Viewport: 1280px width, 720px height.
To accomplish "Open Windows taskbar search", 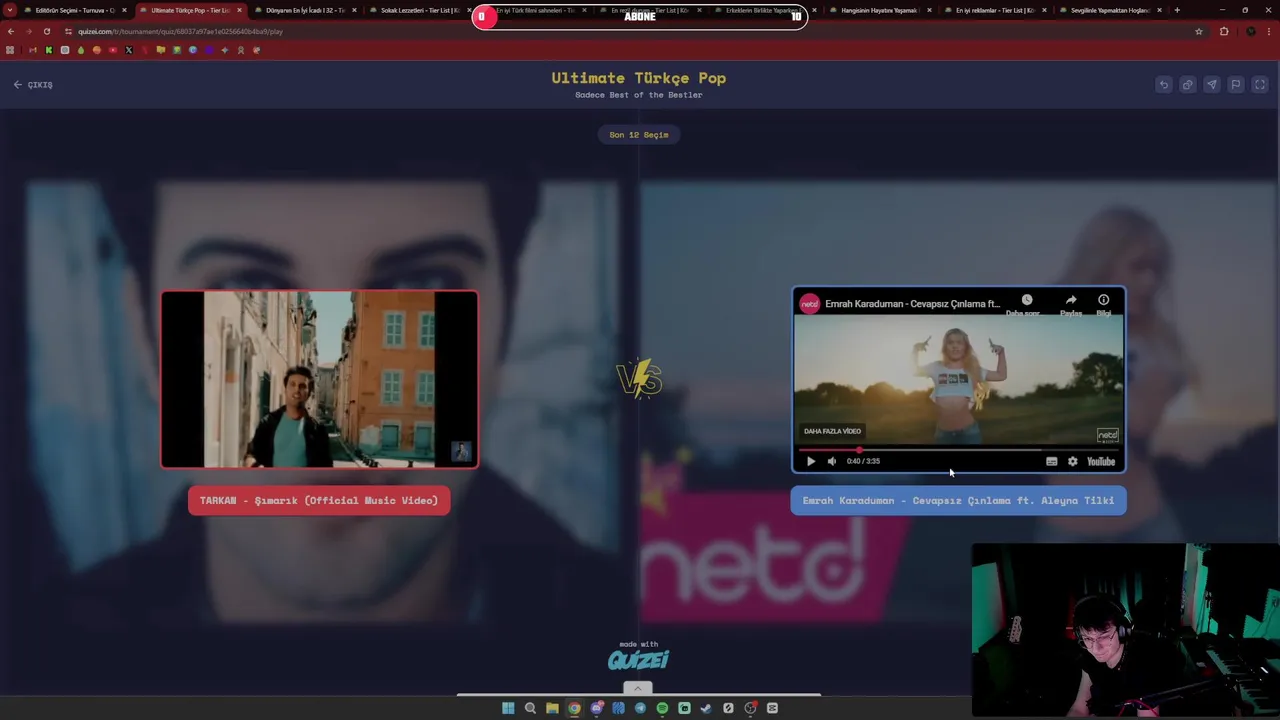I will click(530, 708).
